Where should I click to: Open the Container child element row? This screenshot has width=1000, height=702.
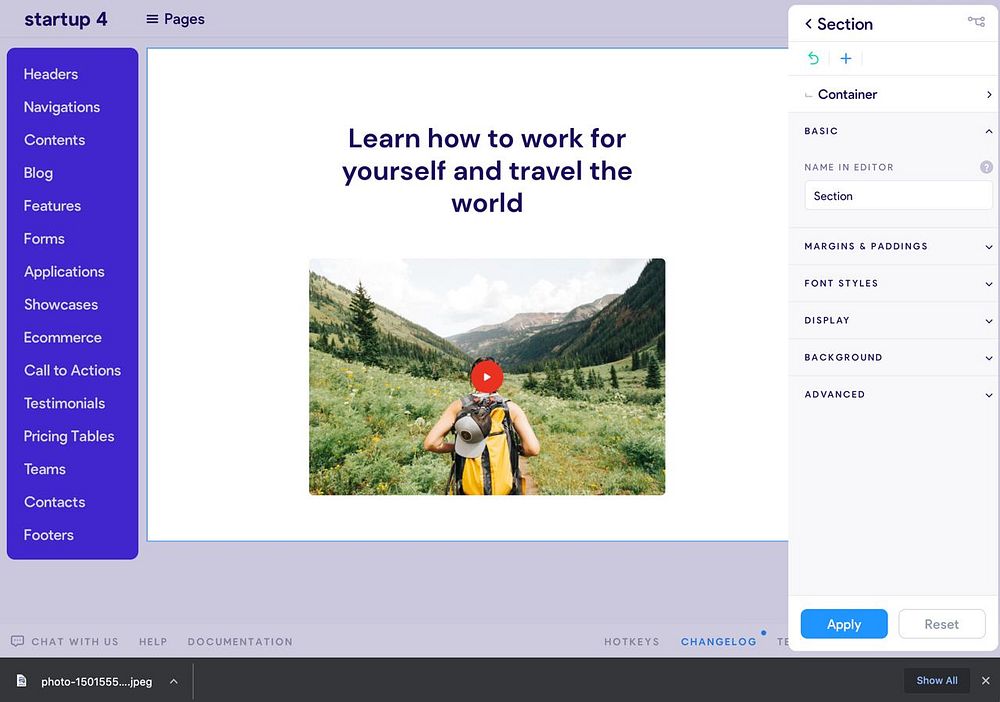point(894,94)
